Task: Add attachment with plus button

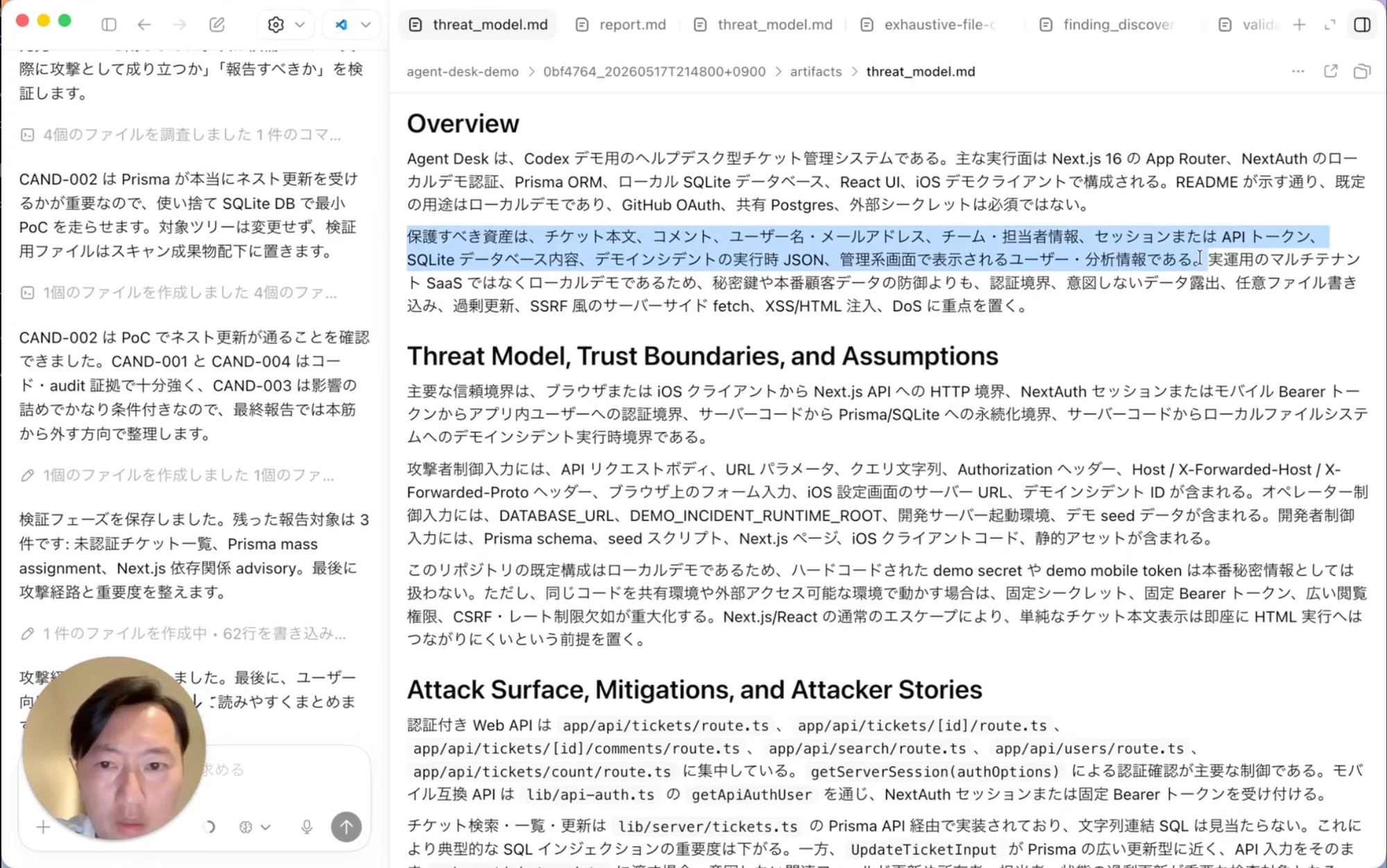Action: tap(43, 827)
